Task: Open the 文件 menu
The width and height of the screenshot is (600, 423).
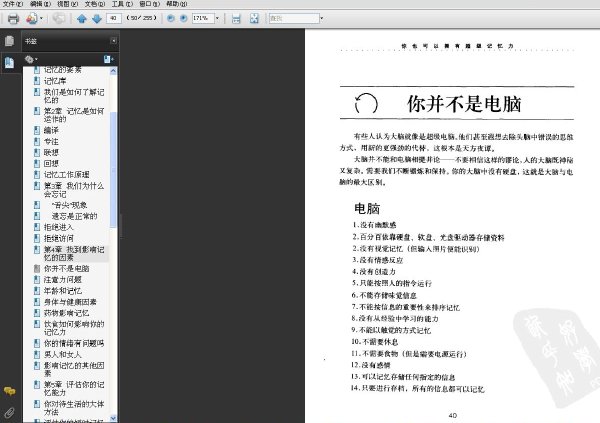Action: pyautogui.click(x=13, y=4)
